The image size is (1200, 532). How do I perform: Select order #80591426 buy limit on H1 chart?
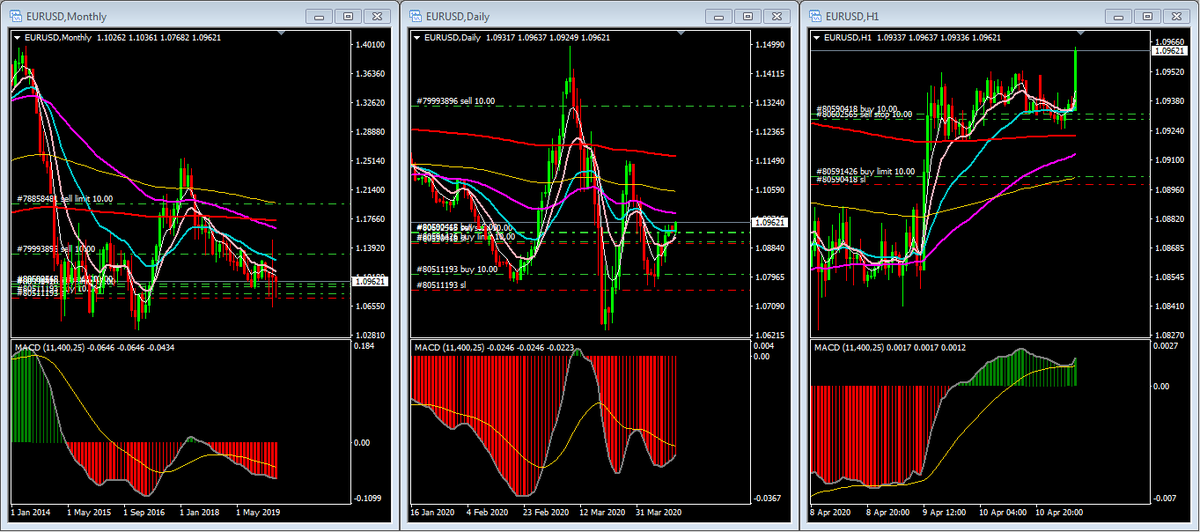(866, 171)
